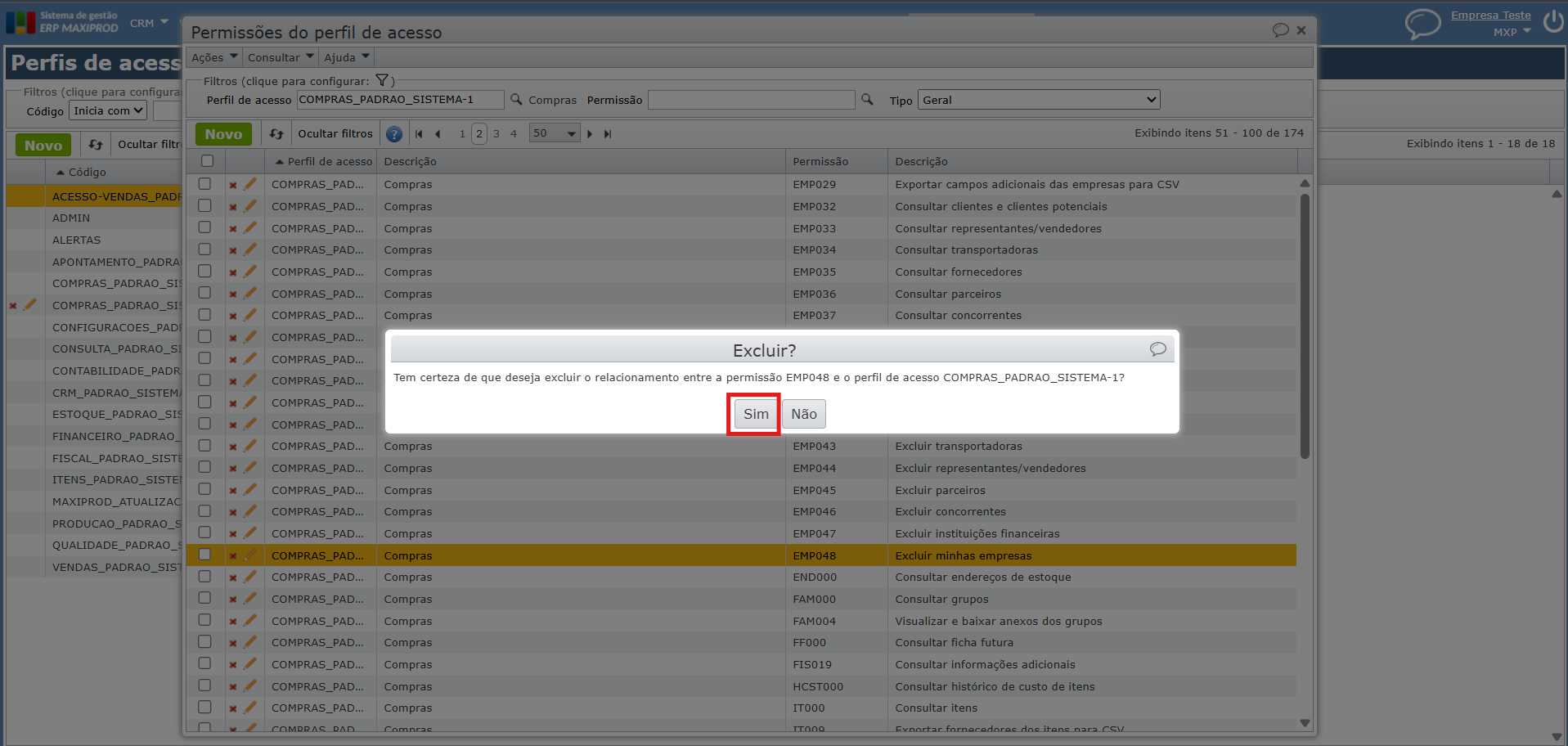This screenshot has height=746, width=1568.
Task: Edit the EMP043 permission row
Action: point(249,446)
